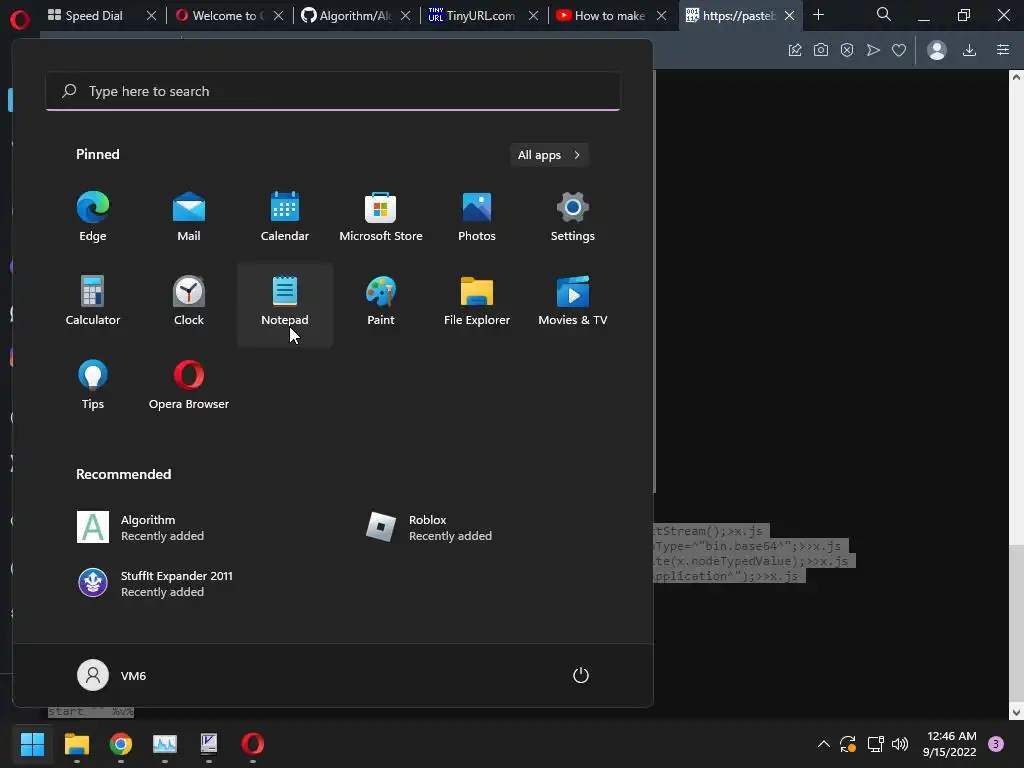Show hidden system tray icons

[824, 744]
